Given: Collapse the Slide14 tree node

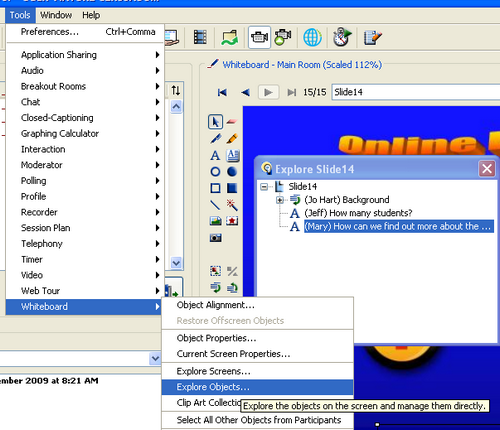Looking at the screenshot, I should coord(264,187).
